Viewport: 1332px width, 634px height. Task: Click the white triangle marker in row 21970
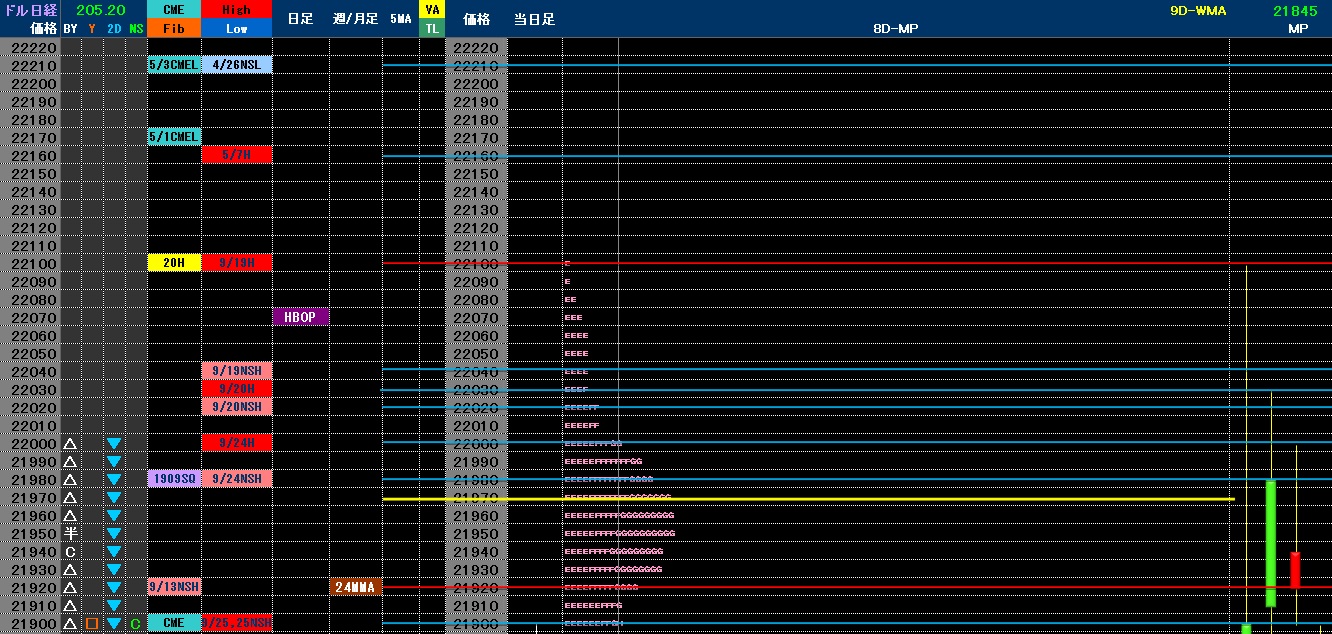coord(70,497)
